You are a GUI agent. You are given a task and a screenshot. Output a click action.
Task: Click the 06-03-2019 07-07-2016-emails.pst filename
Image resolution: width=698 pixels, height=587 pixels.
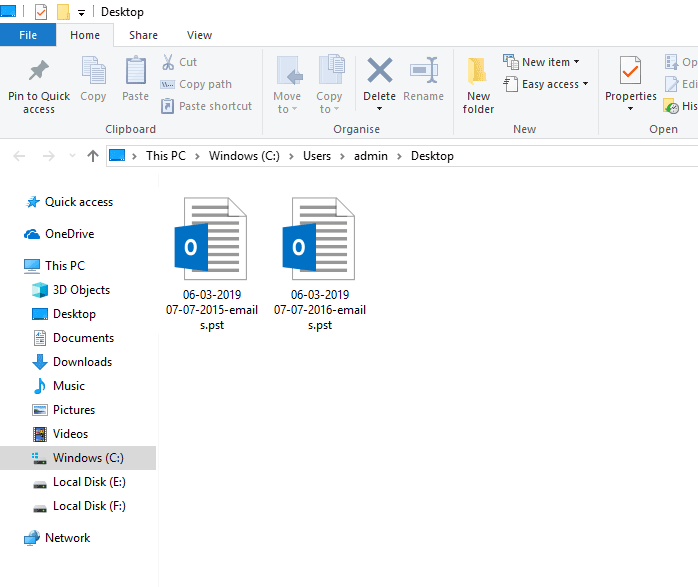coord(320,310)
